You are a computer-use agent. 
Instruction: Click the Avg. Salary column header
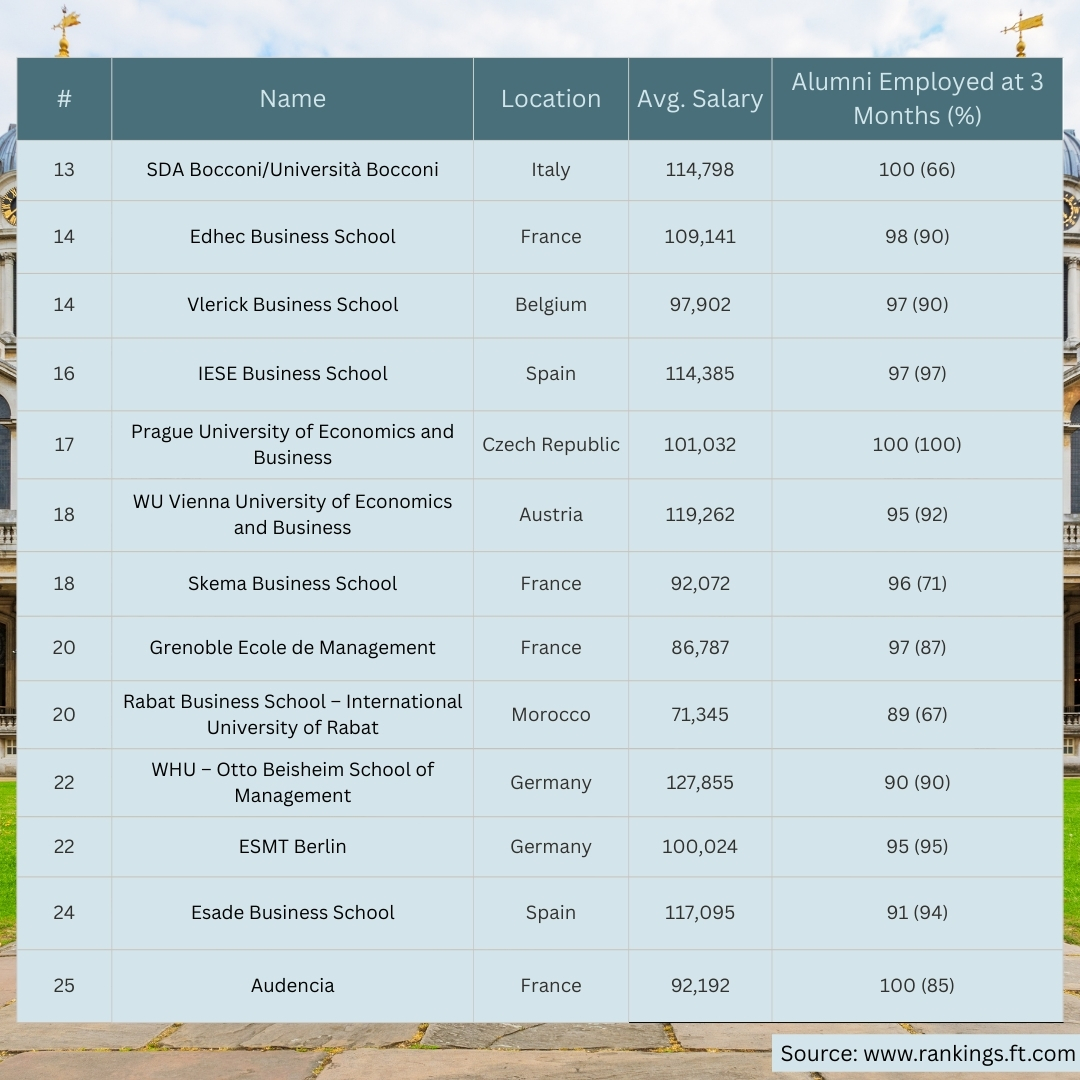700,99
